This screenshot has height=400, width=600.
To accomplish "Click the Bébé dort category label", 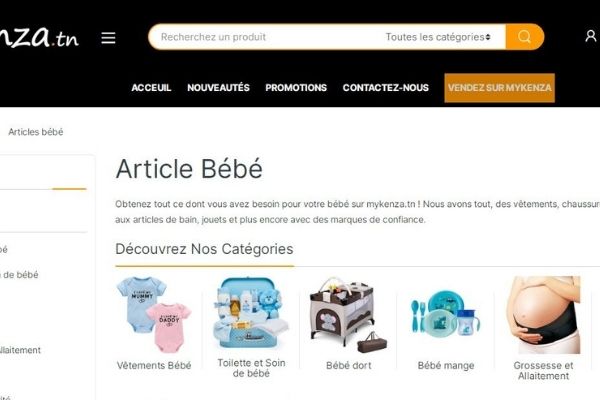I will [x=349, y=366].
